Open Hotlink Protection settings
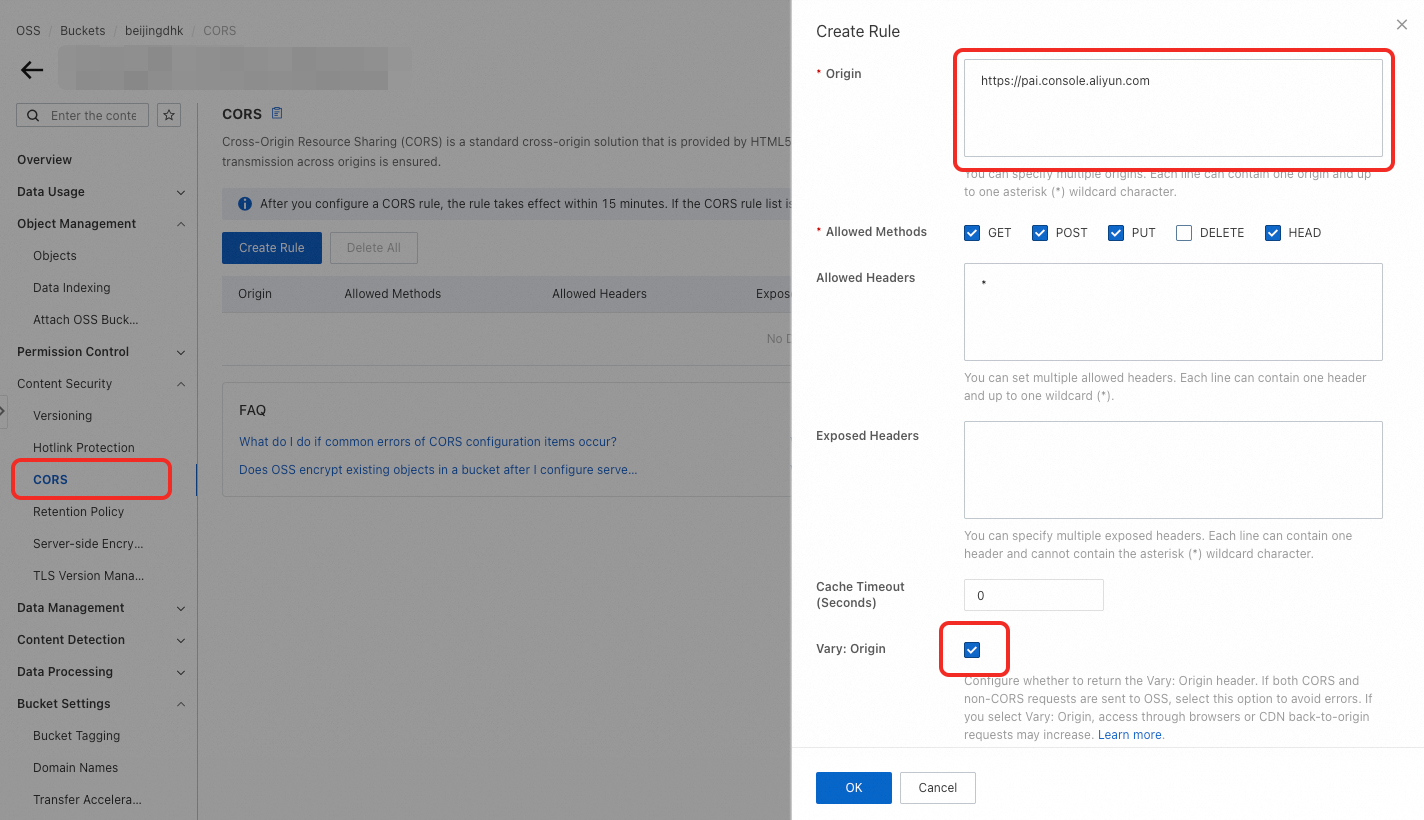This screenshot has width=1424, height=820. [x=84, y=448]
